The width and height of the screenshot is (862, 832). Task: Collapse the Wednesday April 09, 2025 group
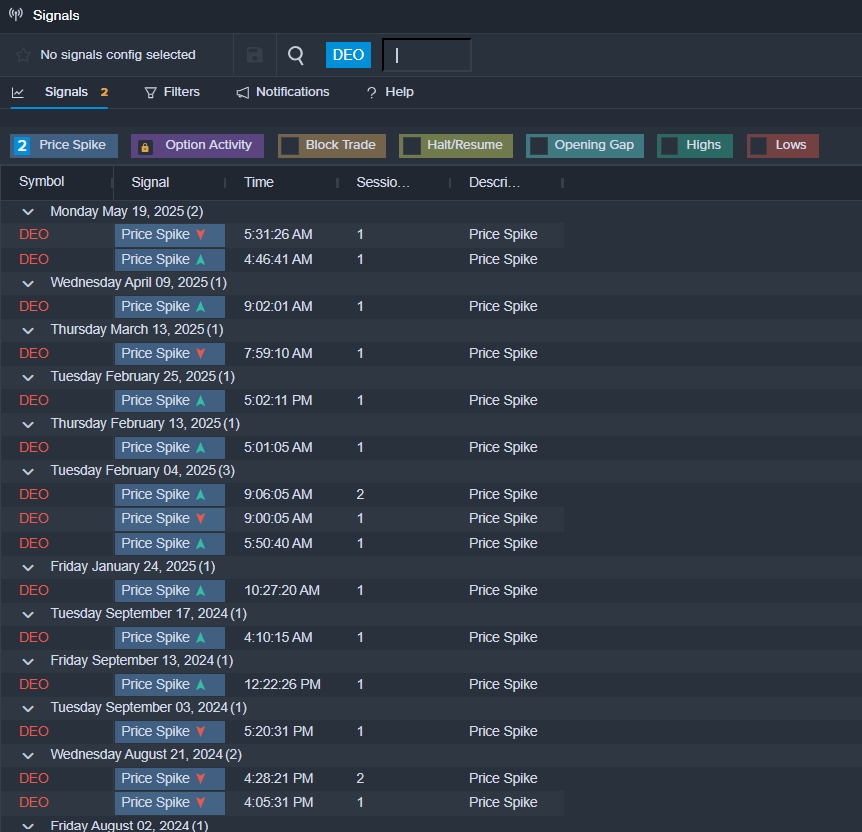pos(28,283)
